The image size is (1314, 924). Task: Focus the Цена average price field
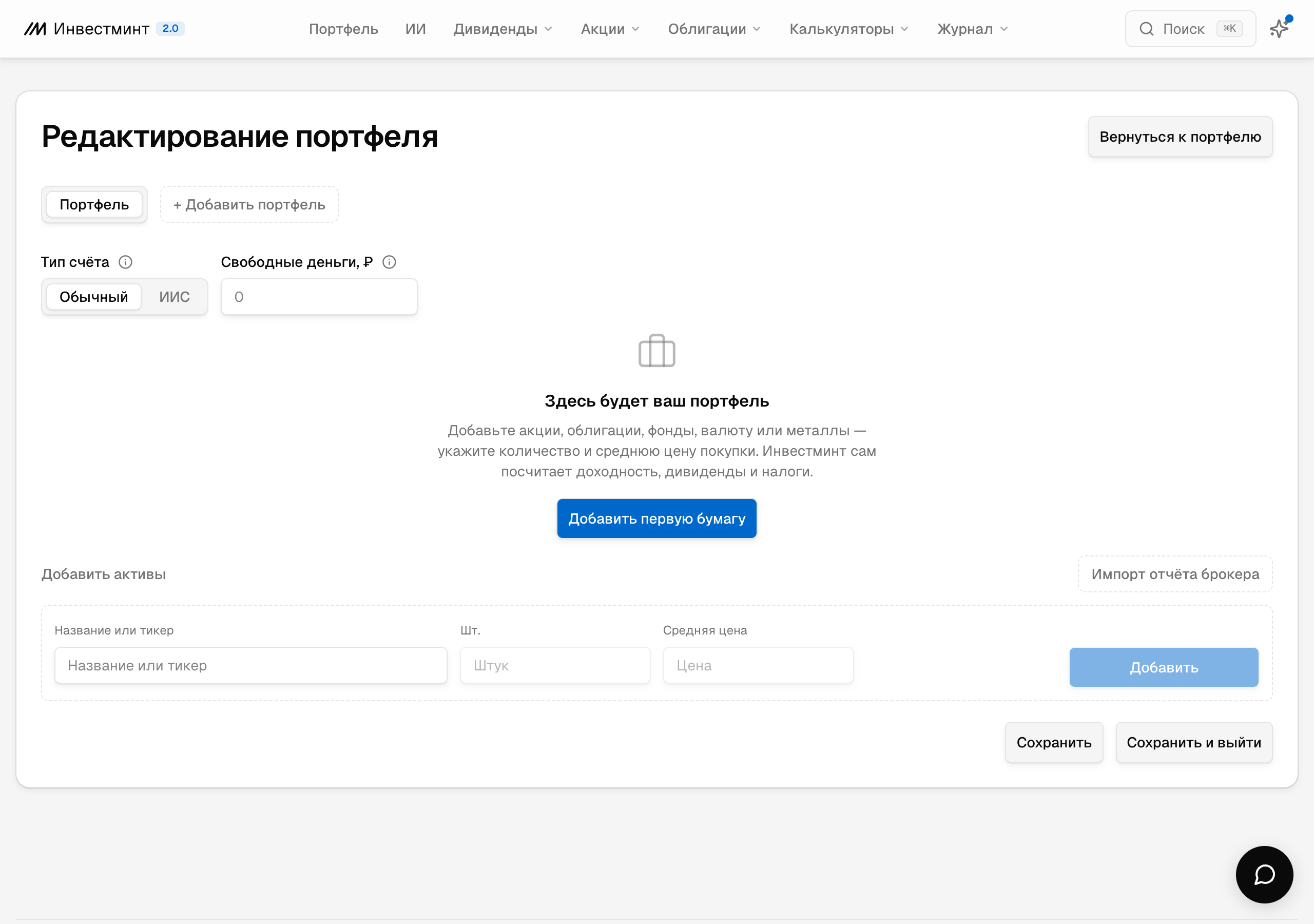pos(758,665)
